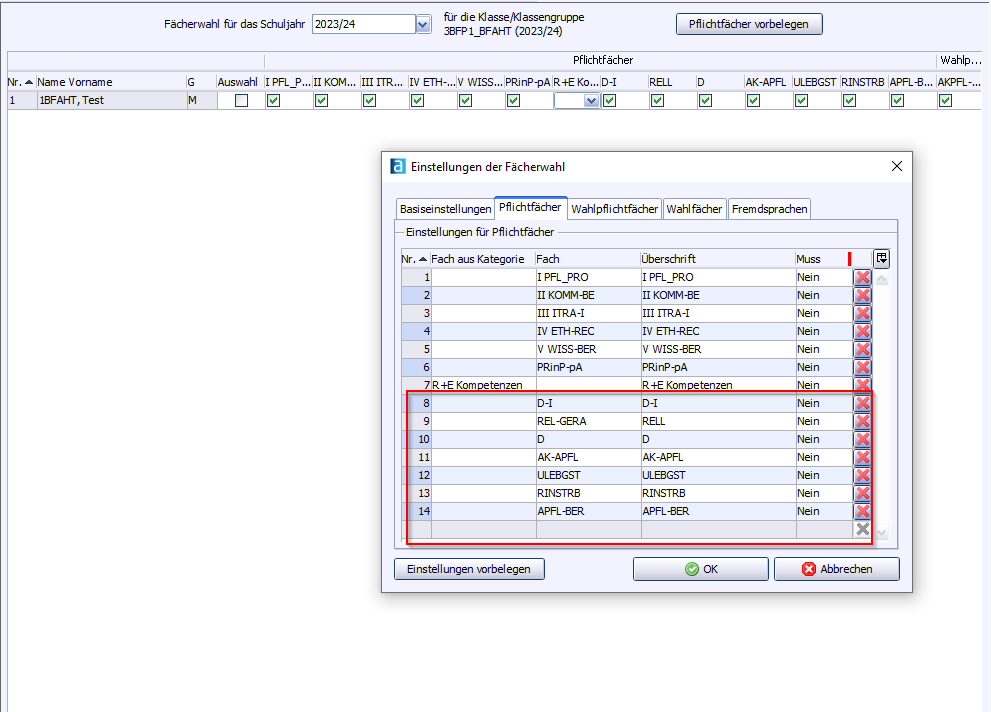Delete row 3 III ITRA-I via red X
The width and height of the screenshot is (991, 712).
tap(862, 313)
